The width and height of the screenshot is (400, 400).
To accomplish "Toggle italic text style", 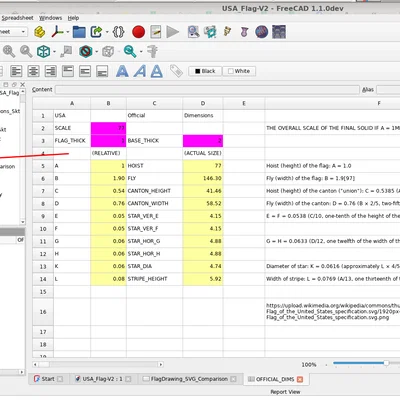I will pos(140,71).
